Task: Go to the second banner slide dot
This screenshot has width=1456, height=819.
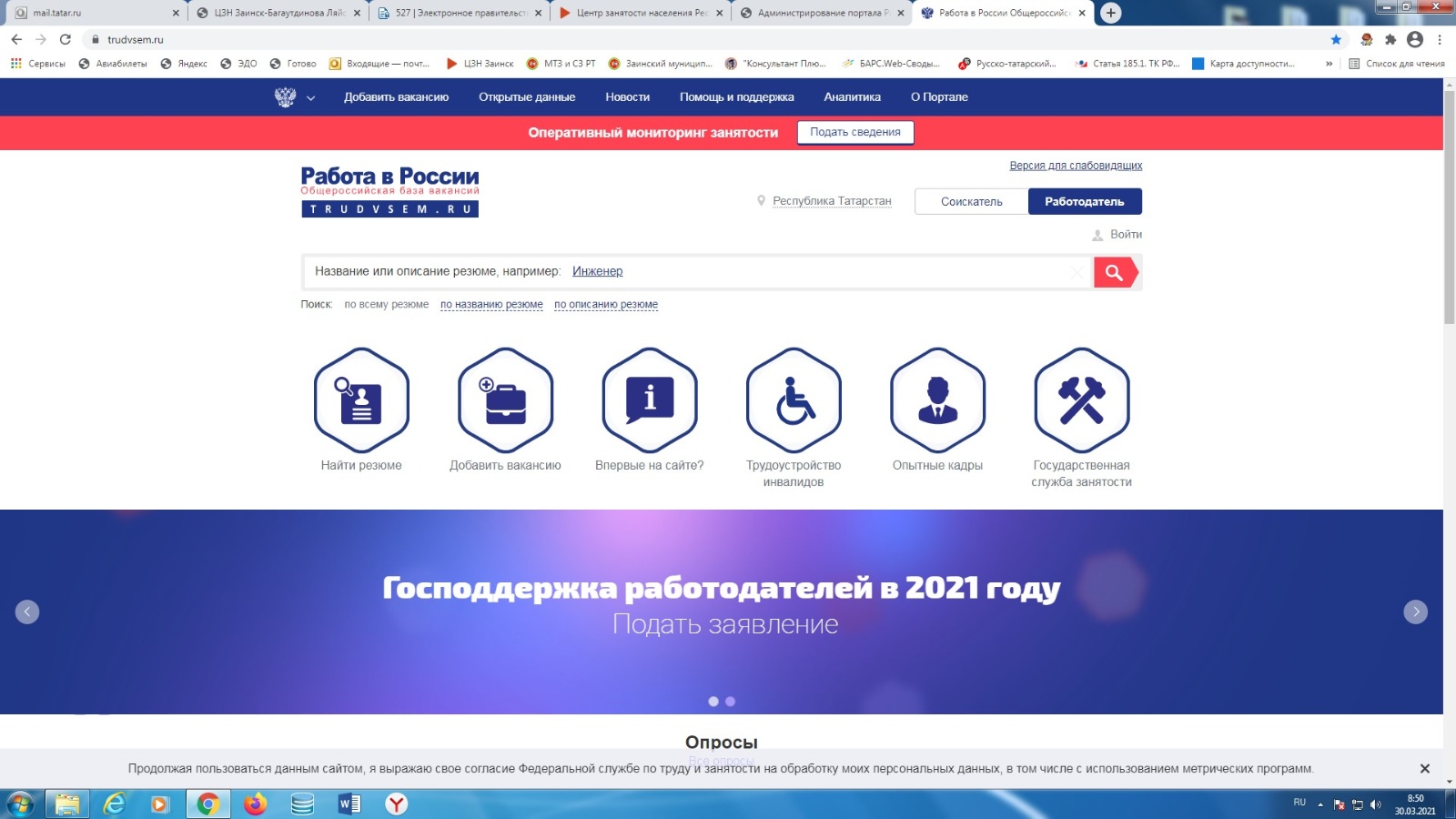Action: (x=730, y=702)
